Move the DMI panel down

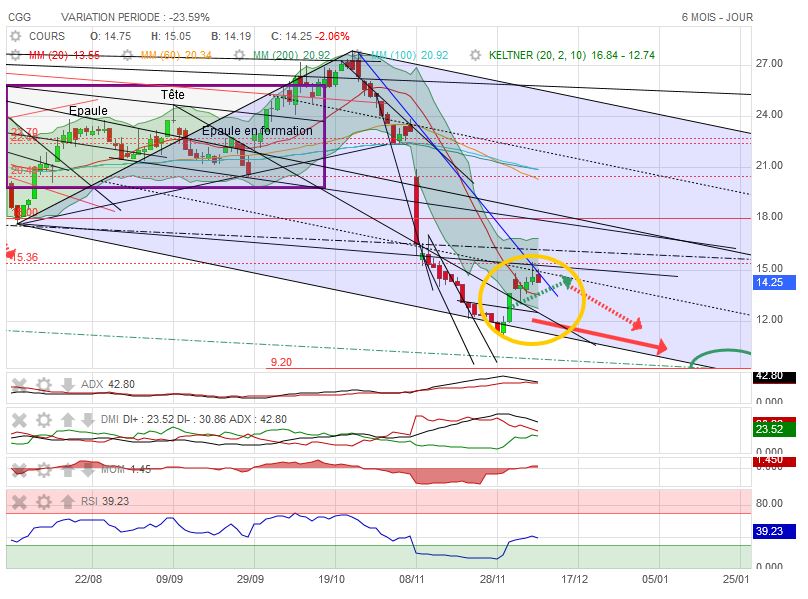click(88, 420)
